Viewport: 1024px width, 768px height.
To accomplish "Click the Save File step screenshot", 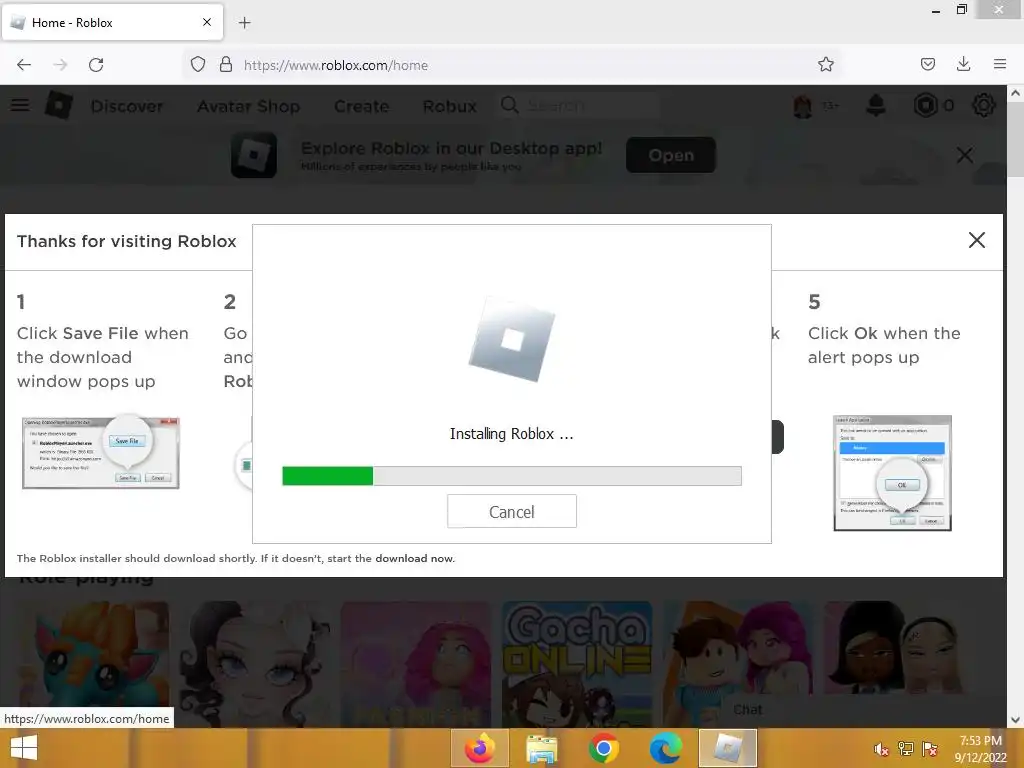I will pyautogui.click(x=101, y=453).
